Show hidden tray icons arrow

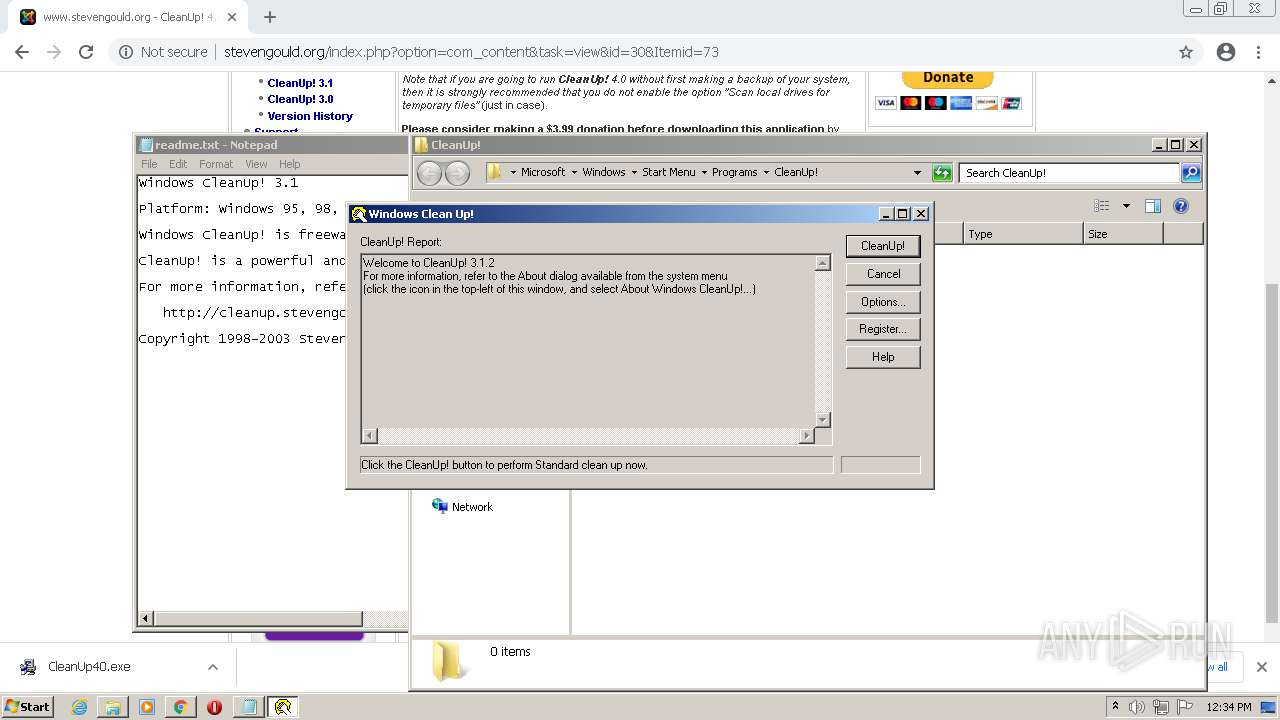point(1116,707)
